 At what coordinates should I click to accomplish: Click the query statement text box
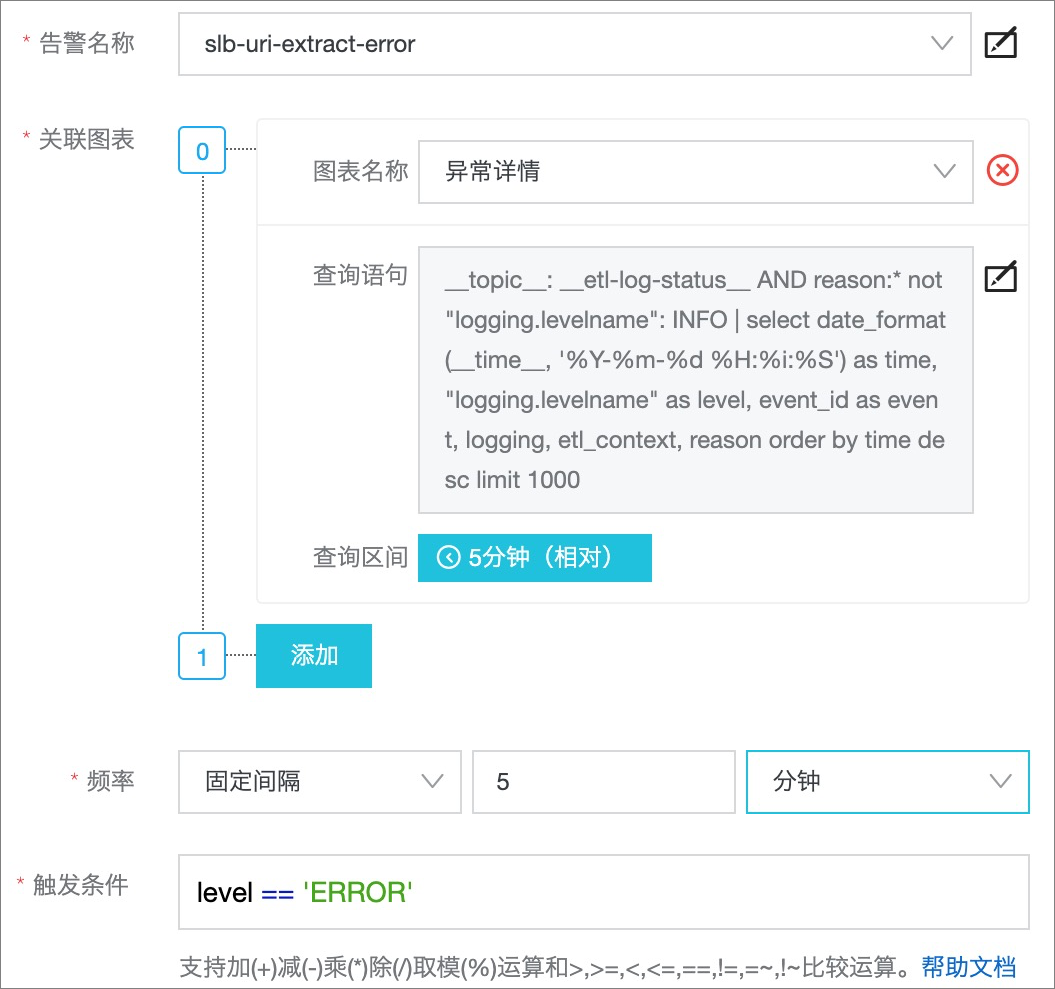(x=696, y=380)
